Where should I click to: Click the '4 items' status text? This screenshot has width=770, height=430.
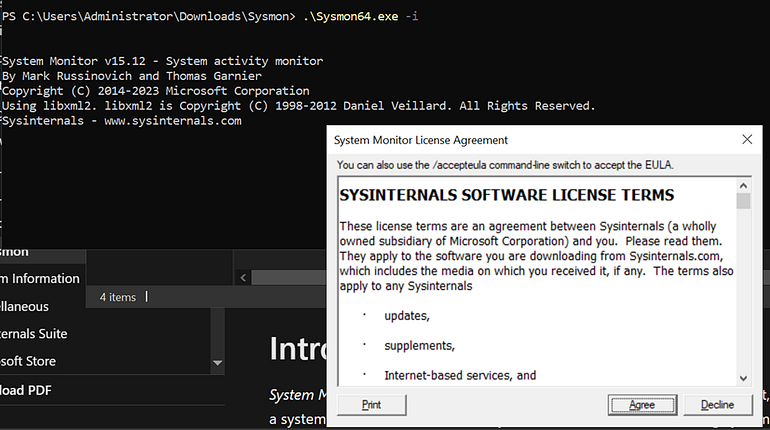(118, 297)
